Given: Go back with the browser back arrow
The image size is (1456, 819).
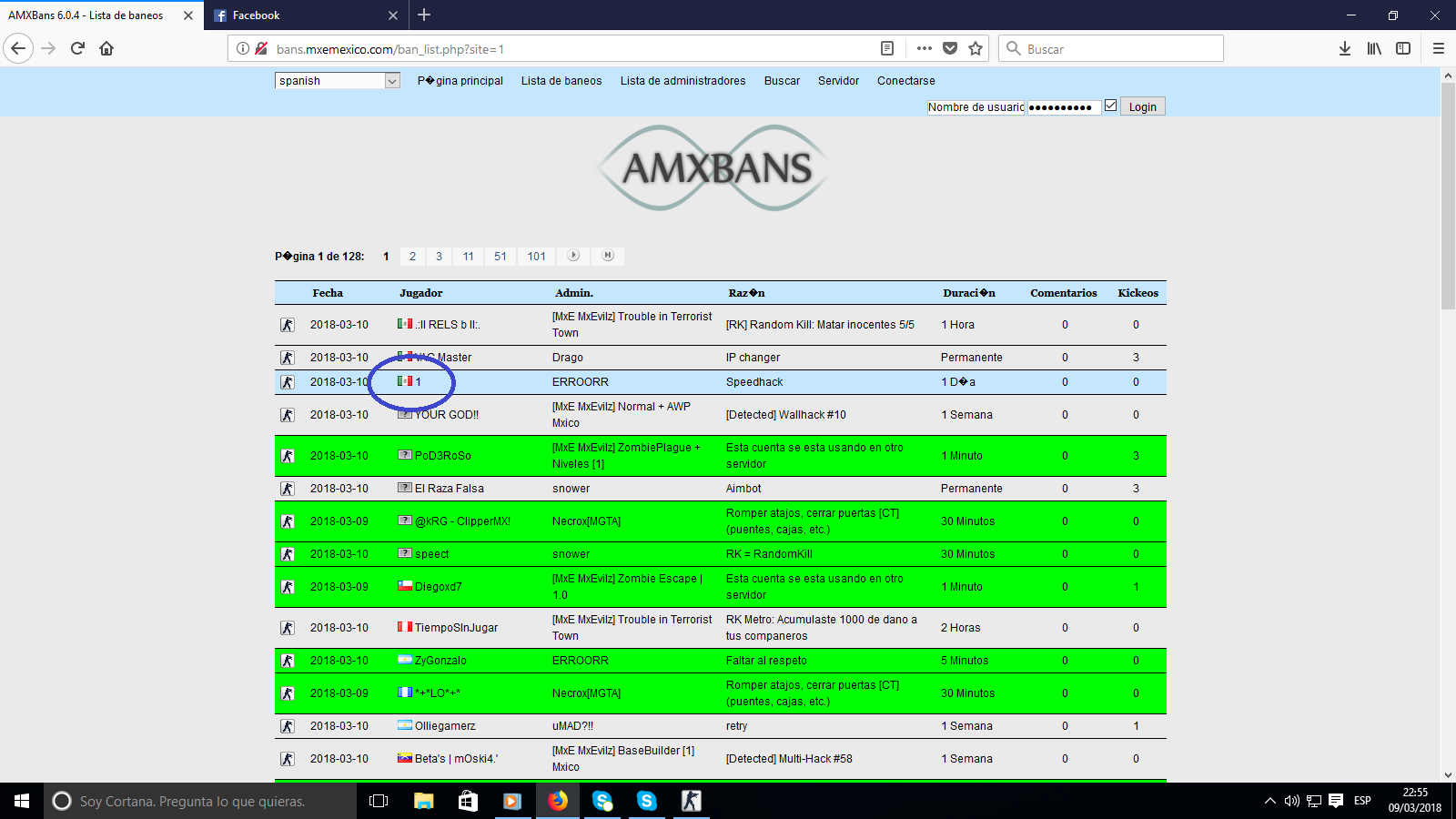Looking at the screenshot, I should (x=18, y=48).
